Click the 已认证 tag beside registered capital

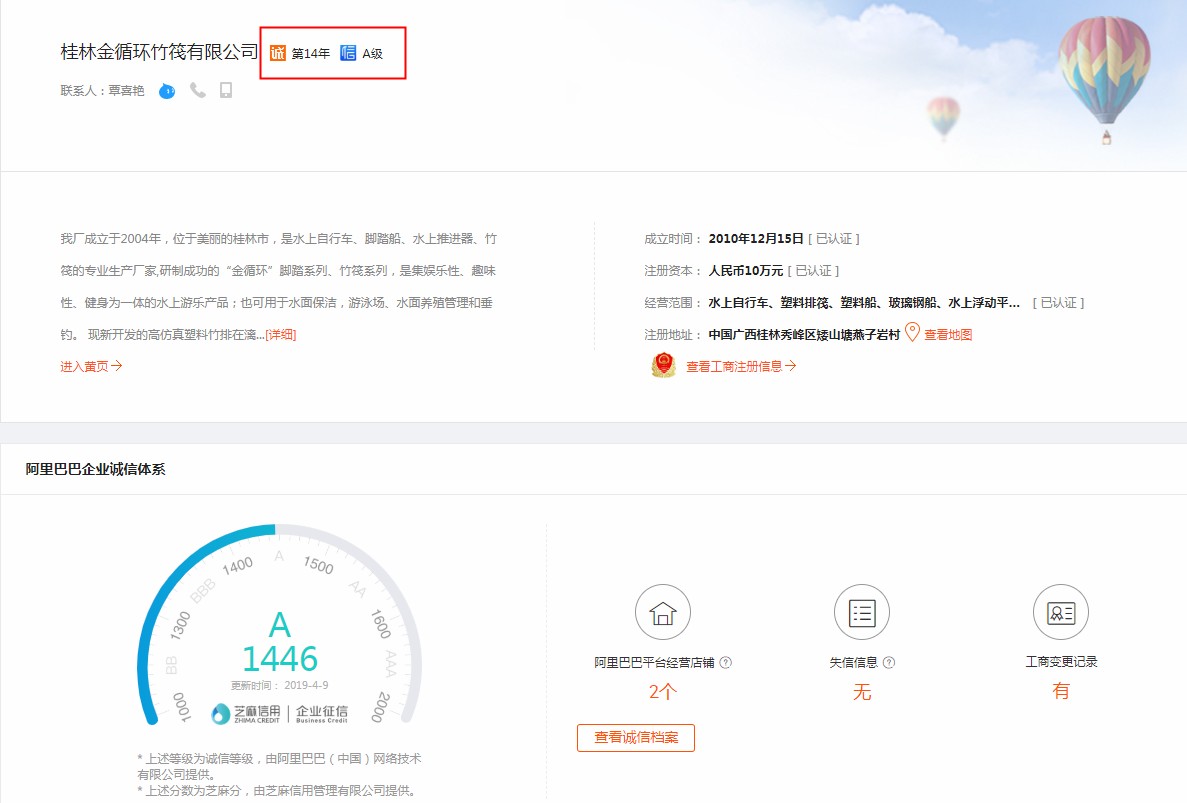tap(813, 270)
